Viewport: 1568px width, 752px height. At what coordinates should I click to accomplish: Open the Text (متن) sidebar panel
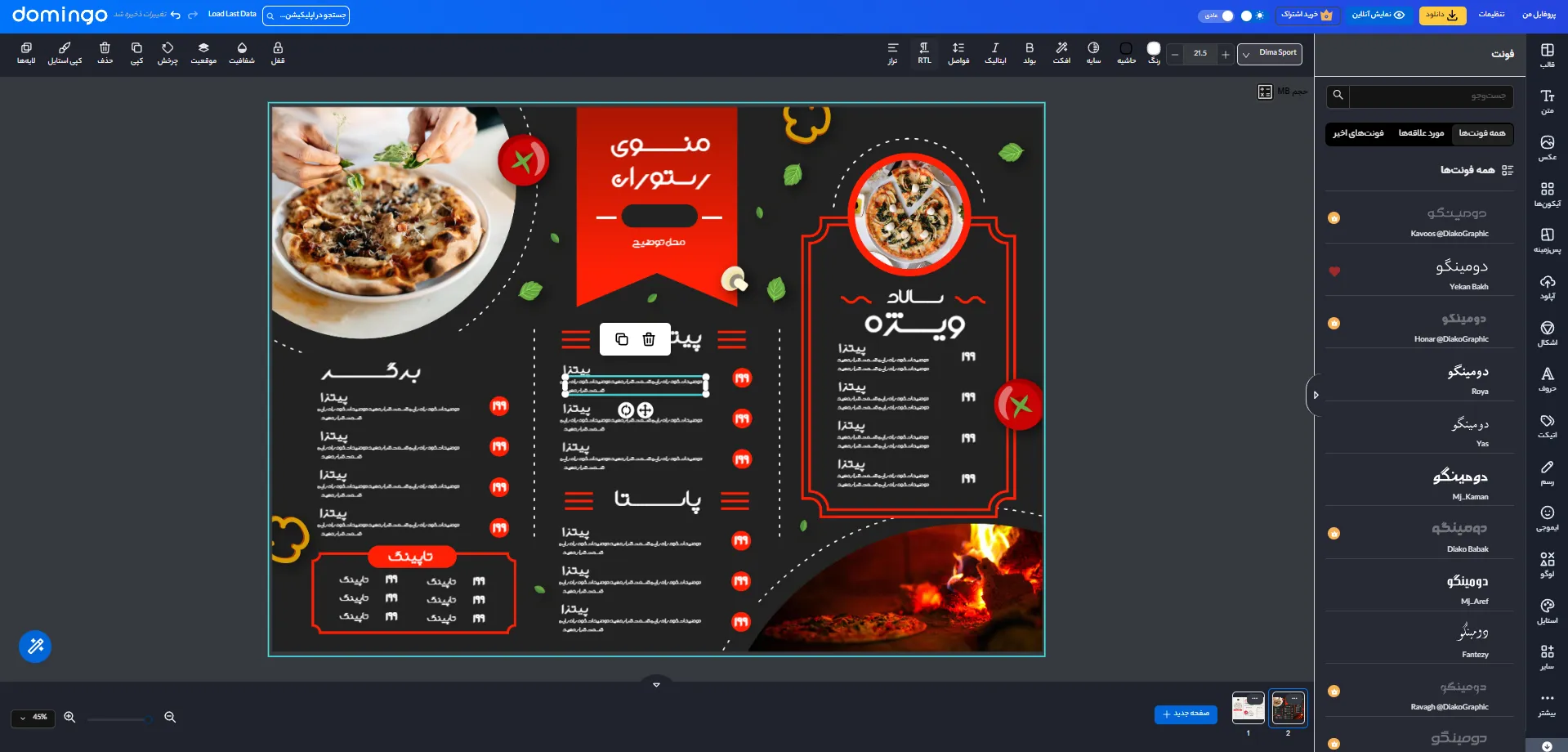(1547, 101)
